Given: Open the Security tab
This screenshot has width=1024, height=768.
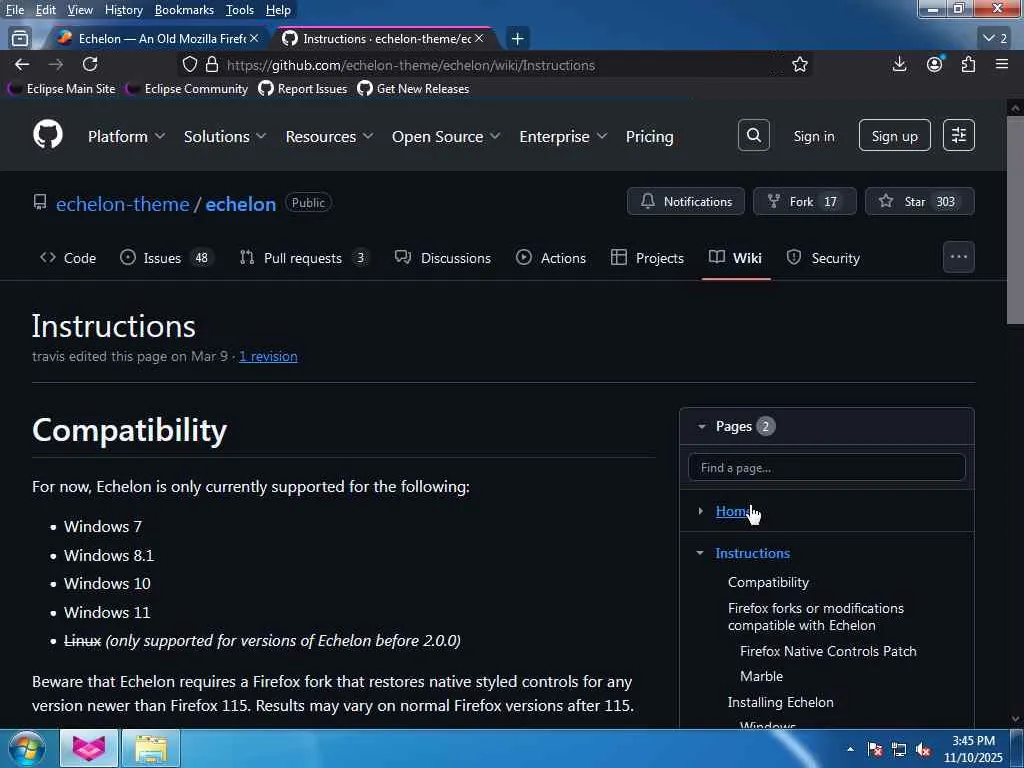Looking at the screenshot, I should pos(824,258).
